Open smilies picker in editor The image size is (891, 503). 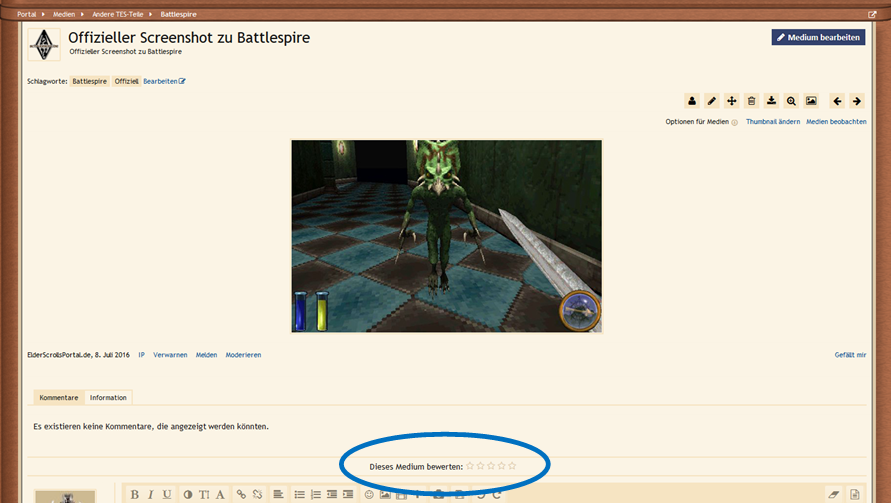tap(369, 494)
